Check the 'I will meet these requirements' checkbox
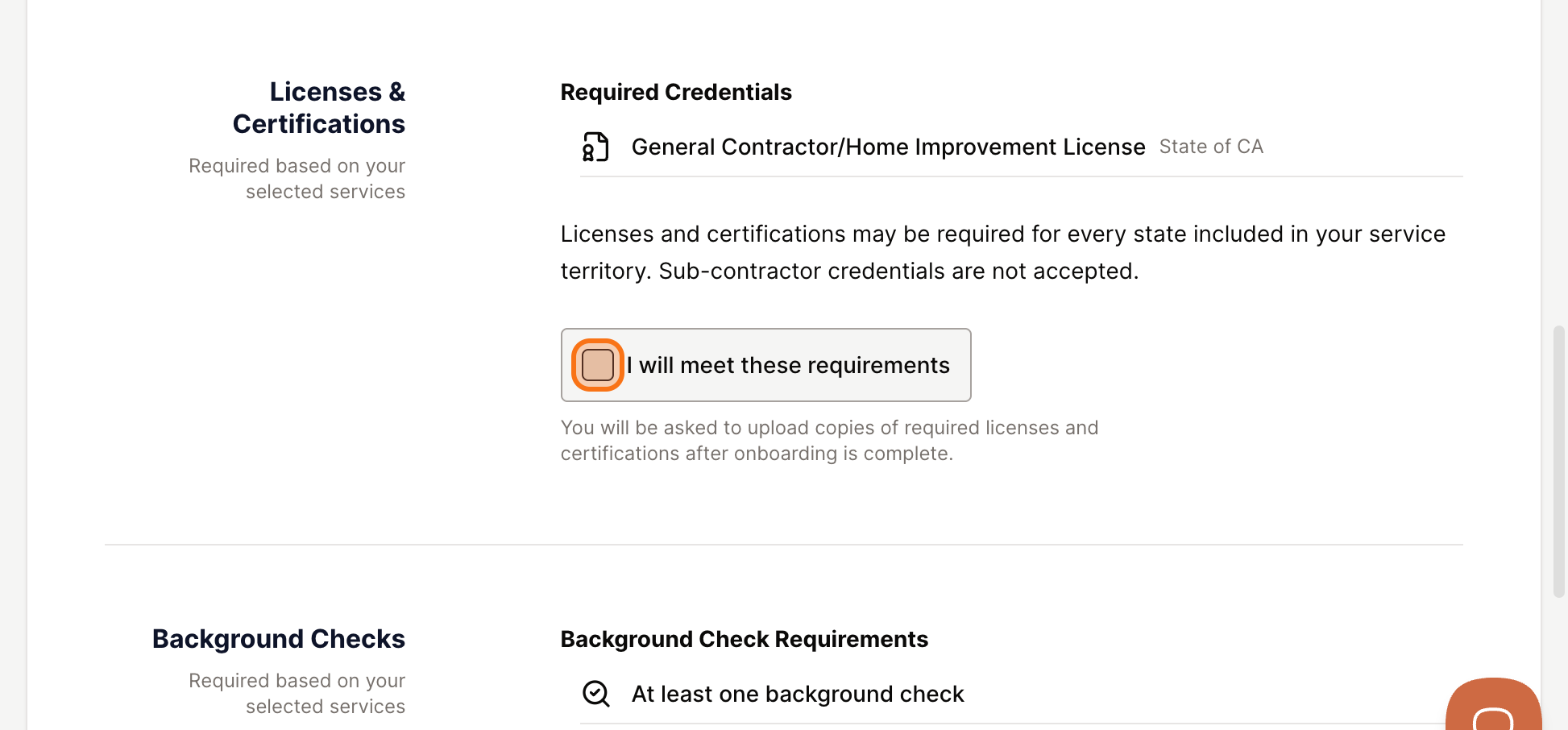Viewport: 1568px width, 730px height. pyautogui.click(x=598, y=365)
